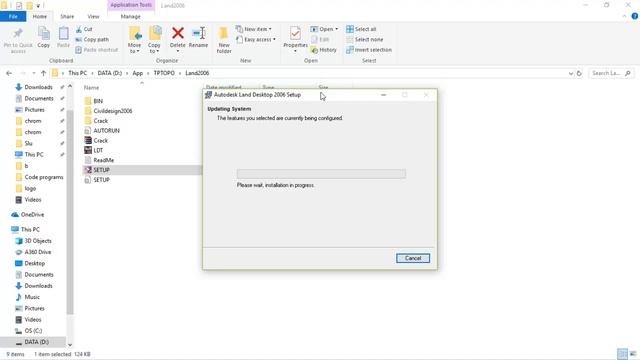The height and width of the screenshot is (360, 640).
Task: Click the Copy icon in ribbon
Action: (x=44, y=34)
